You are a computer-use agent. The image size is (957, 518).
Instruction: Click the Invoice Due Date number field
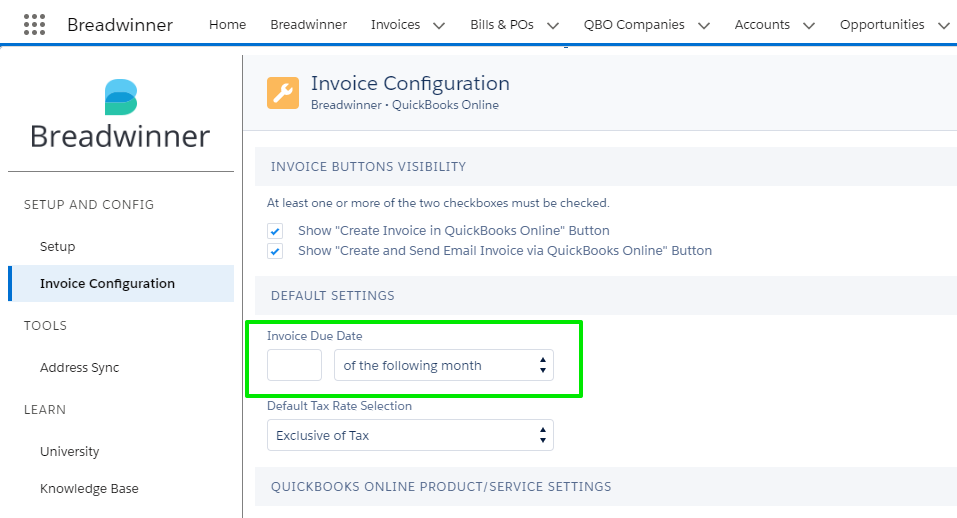point(294,365)
